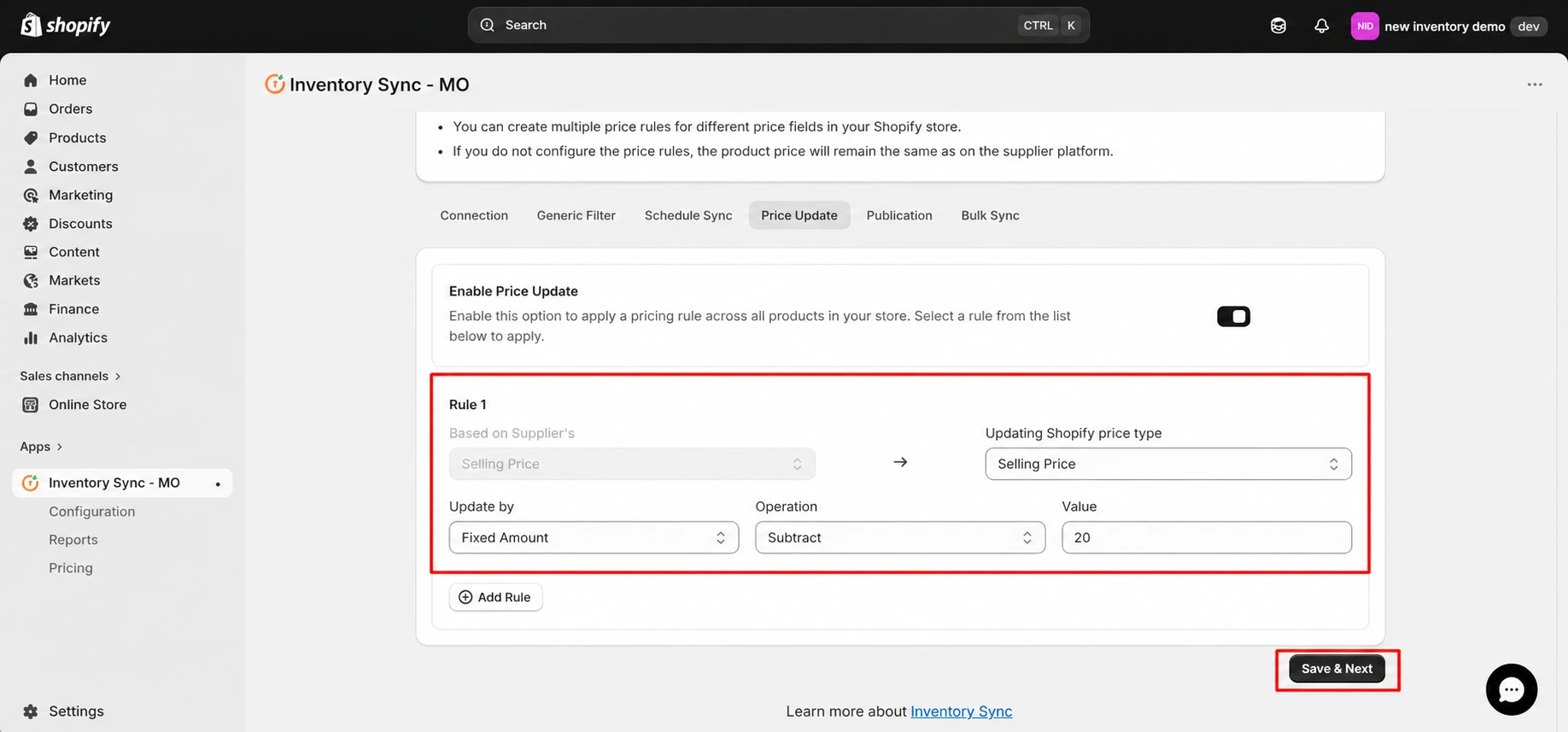Click the Customers person icon

[x=31, y=167]
